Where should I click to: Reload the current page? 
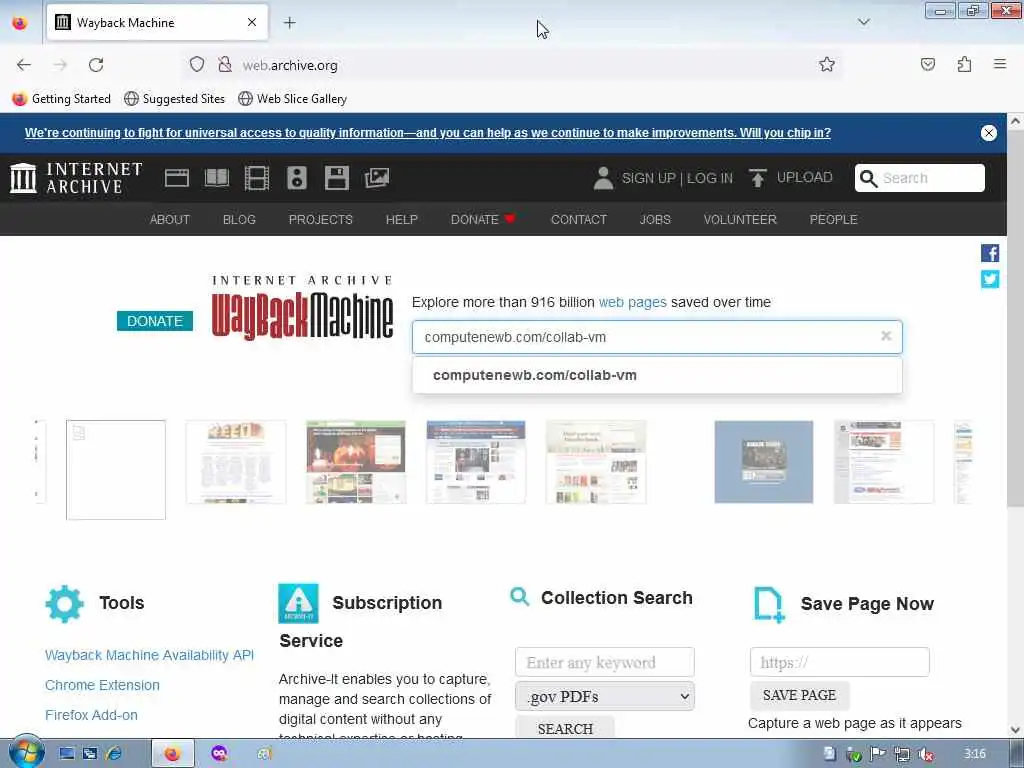pos(96,65)
